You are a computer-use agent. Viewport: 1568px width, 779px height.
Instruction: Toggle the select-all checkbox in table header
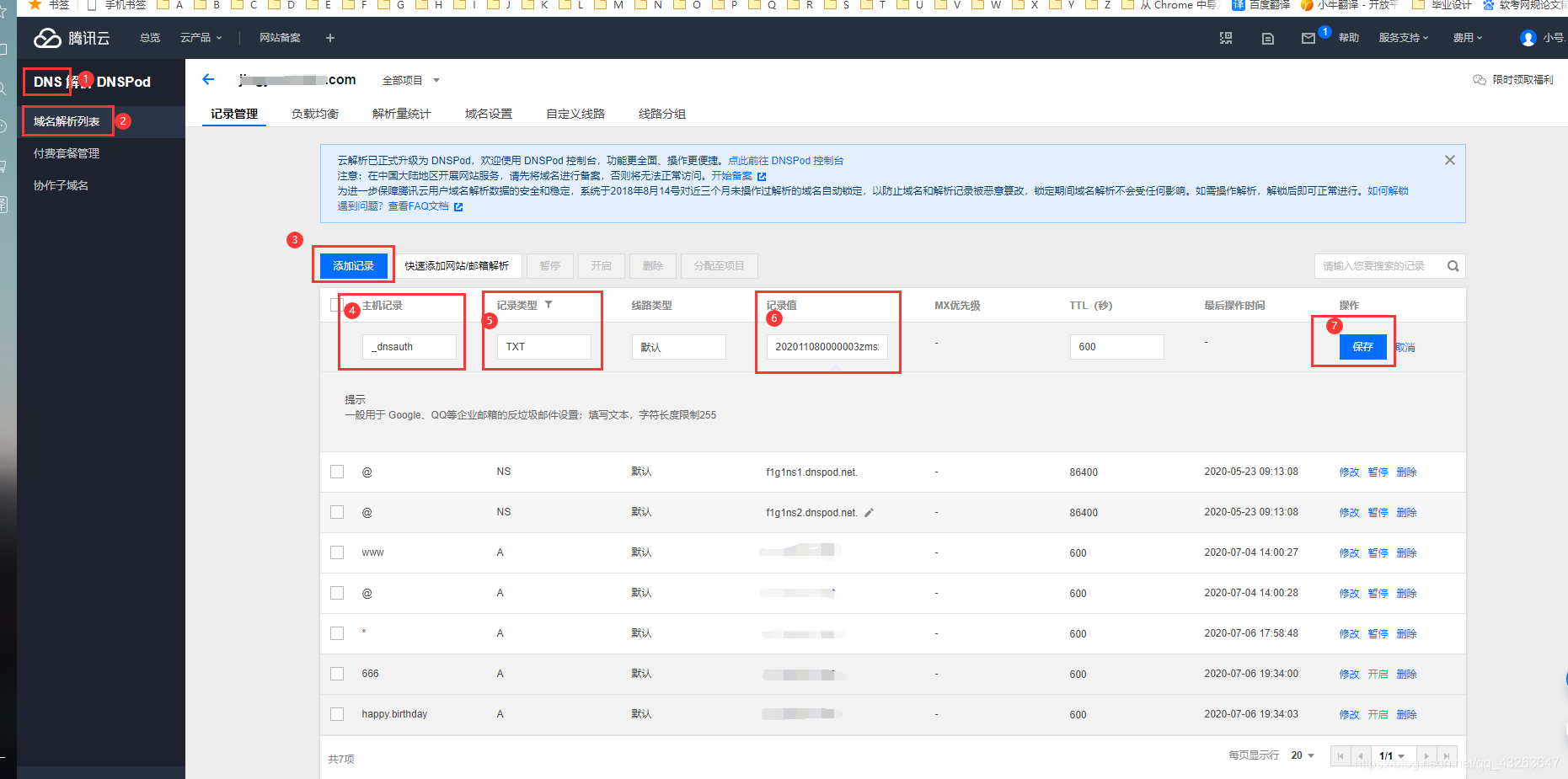[337, 305]
